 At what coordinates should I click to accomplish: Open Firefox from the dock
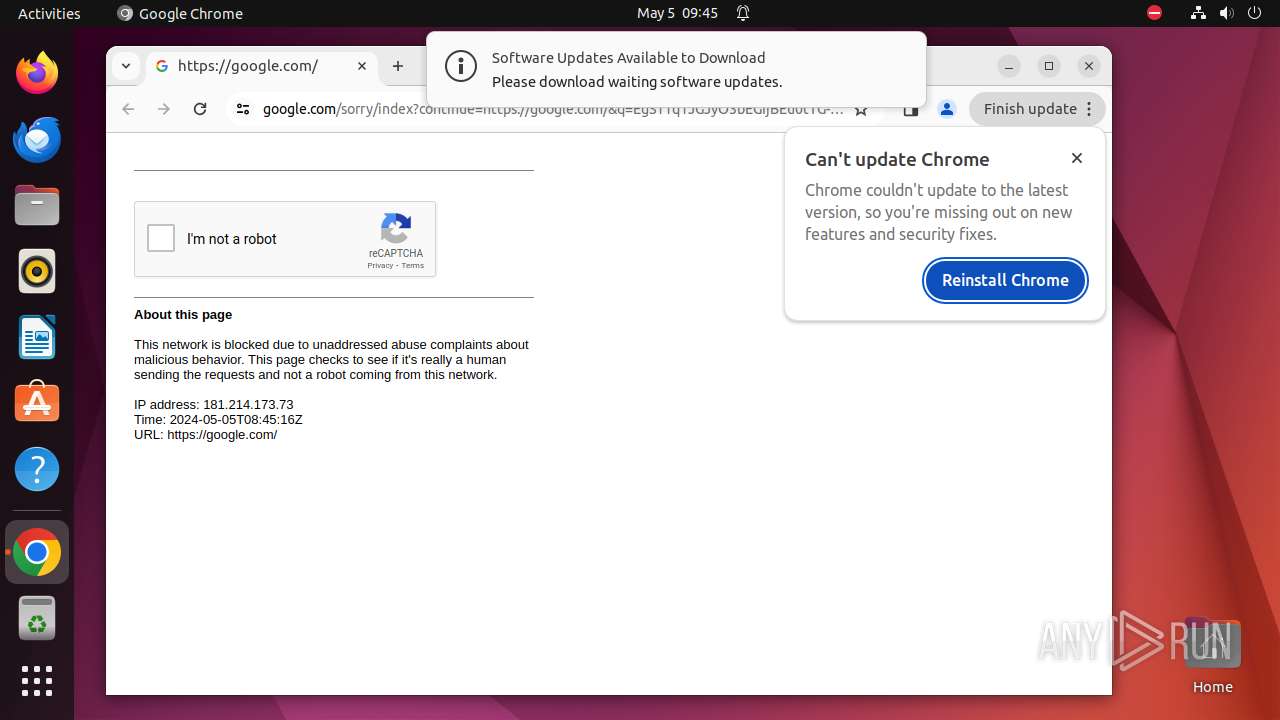pyautogui.click(x=37, y=73)
